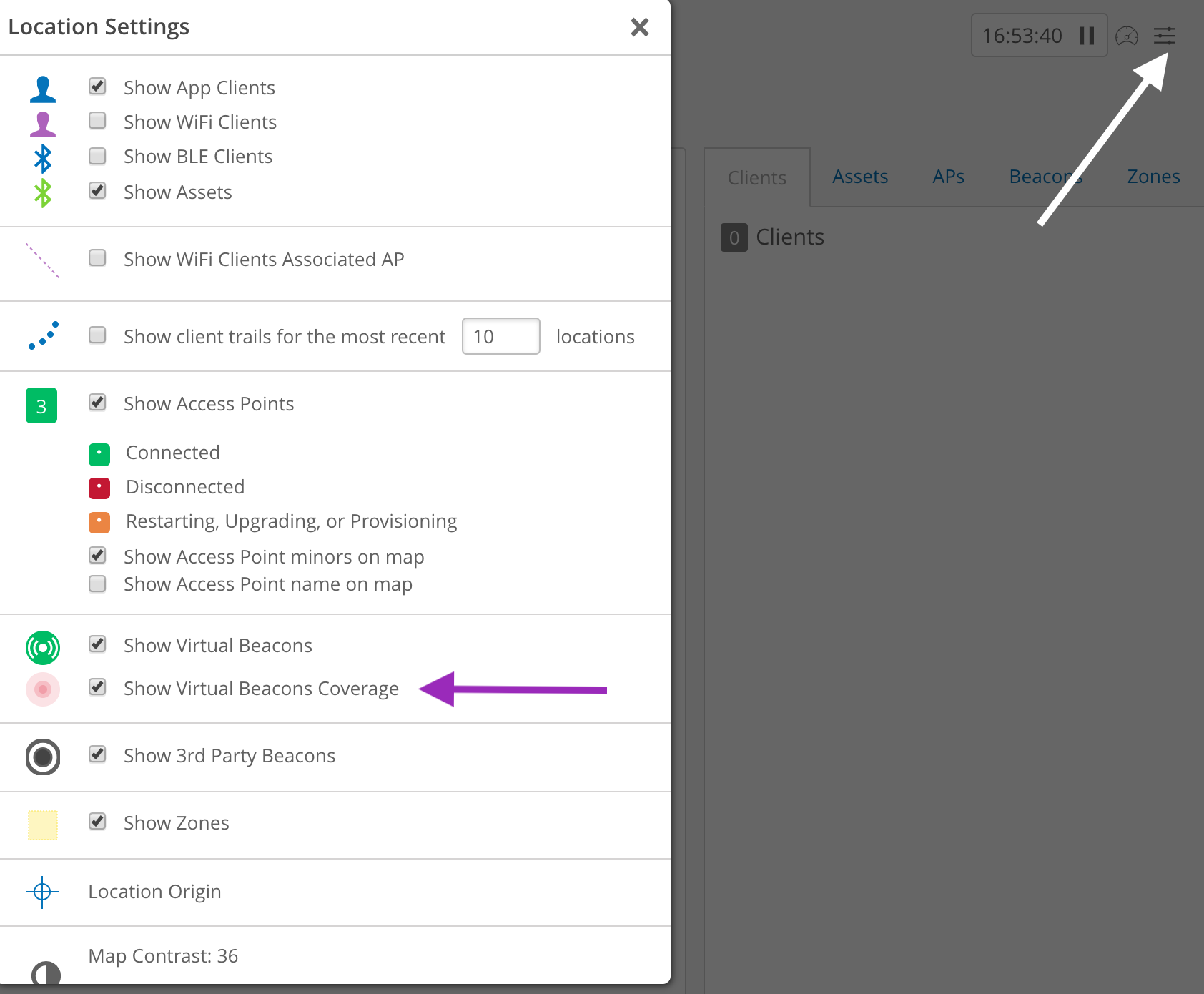Viewport: 1204px width, 994px height.
Task: Click the 3rd Party Beacons ring icon
Action: (43, 757)
